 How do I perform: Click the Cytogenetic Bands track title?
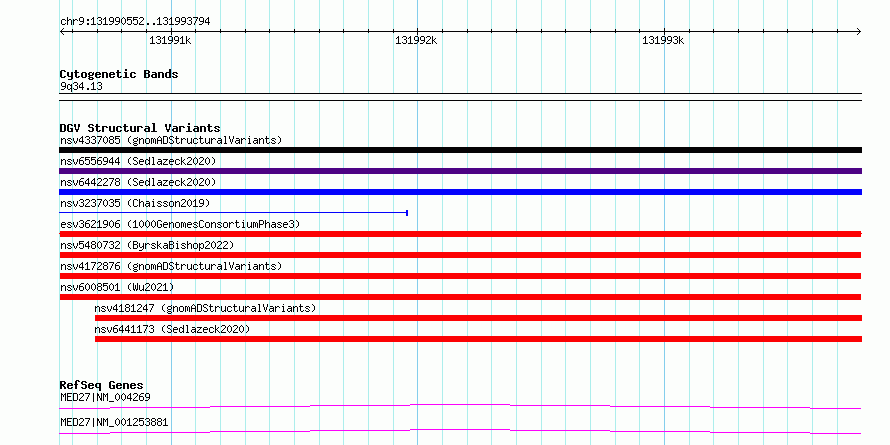coord(119,74)
